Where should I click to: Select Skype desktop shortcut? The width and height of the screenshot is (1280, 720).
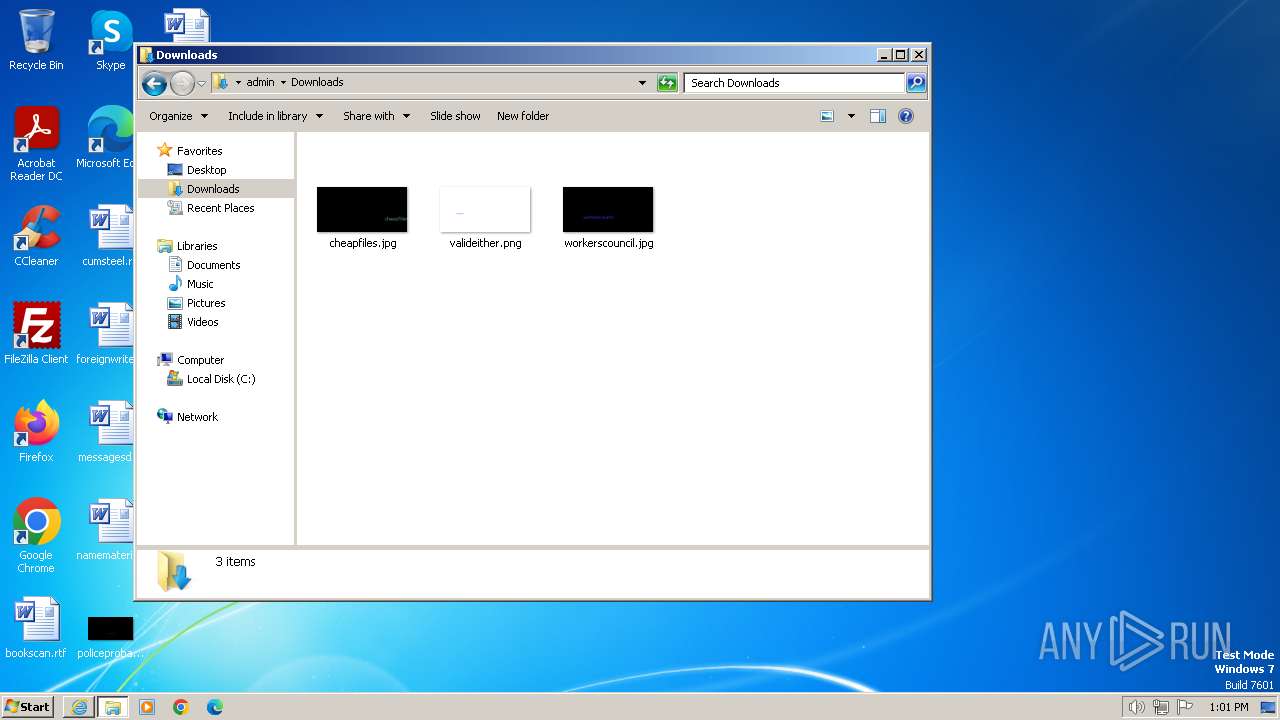pyautogui.click(x=110, y=40)
